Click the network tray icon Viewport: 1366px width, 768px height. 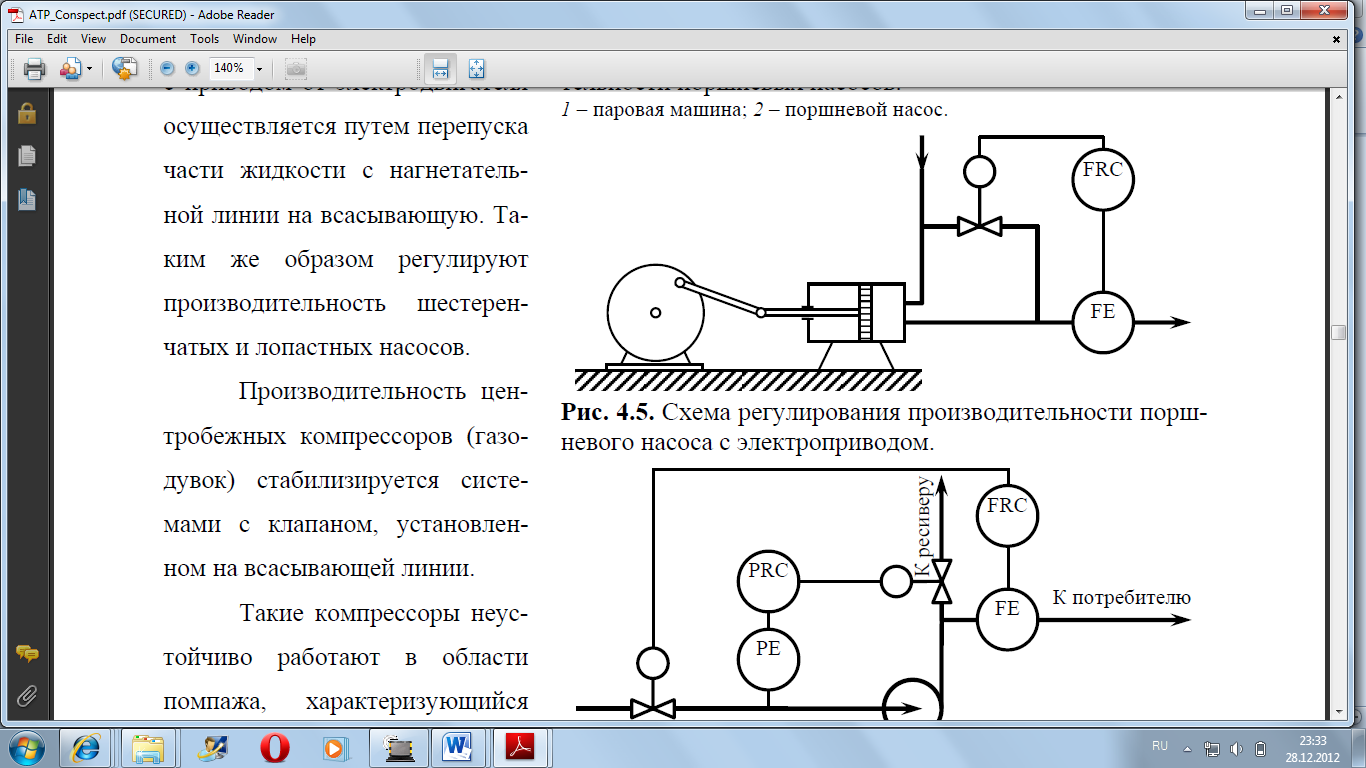click(x=1213, y=748)
